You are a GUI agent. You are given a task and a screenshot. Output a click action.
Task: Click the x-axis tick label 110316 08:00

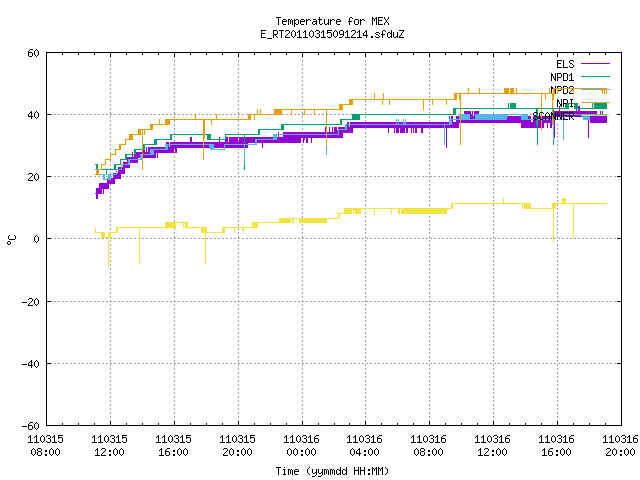pos(428,446)
